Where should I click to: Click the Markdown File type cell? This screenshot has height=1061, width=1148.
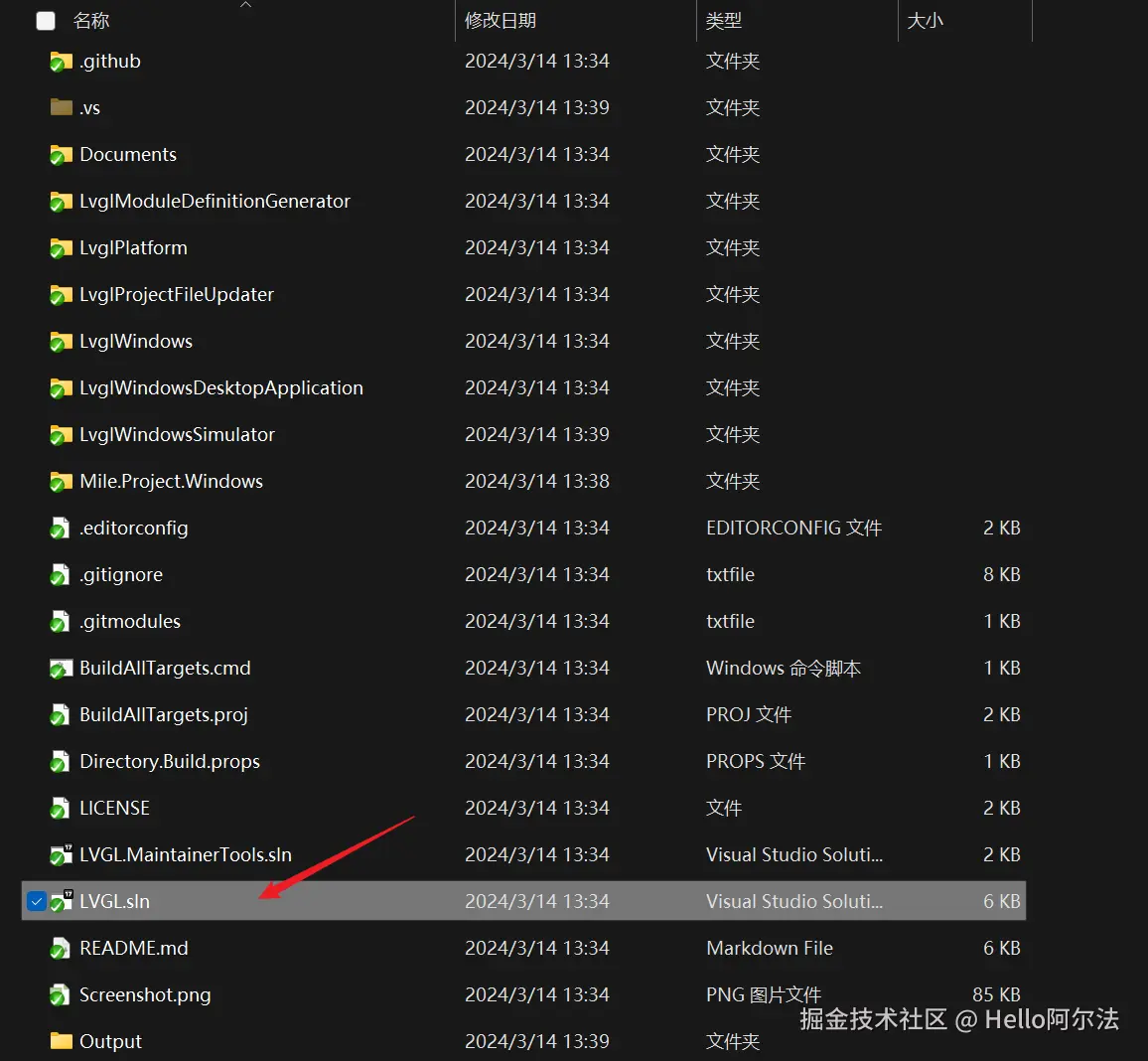click(x=770, y=948)
